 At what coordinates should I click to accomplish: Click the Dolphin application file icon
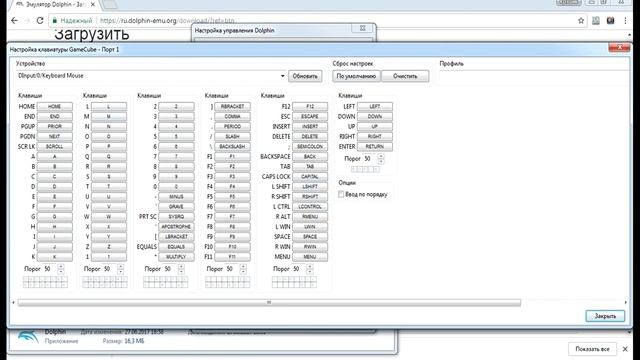[x=28, y=337]
